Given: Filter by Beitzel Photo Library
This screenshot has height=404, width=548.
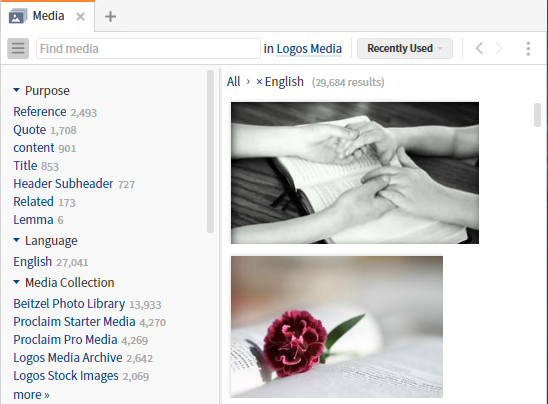Looking at the screenshot, I should (69, 304).
